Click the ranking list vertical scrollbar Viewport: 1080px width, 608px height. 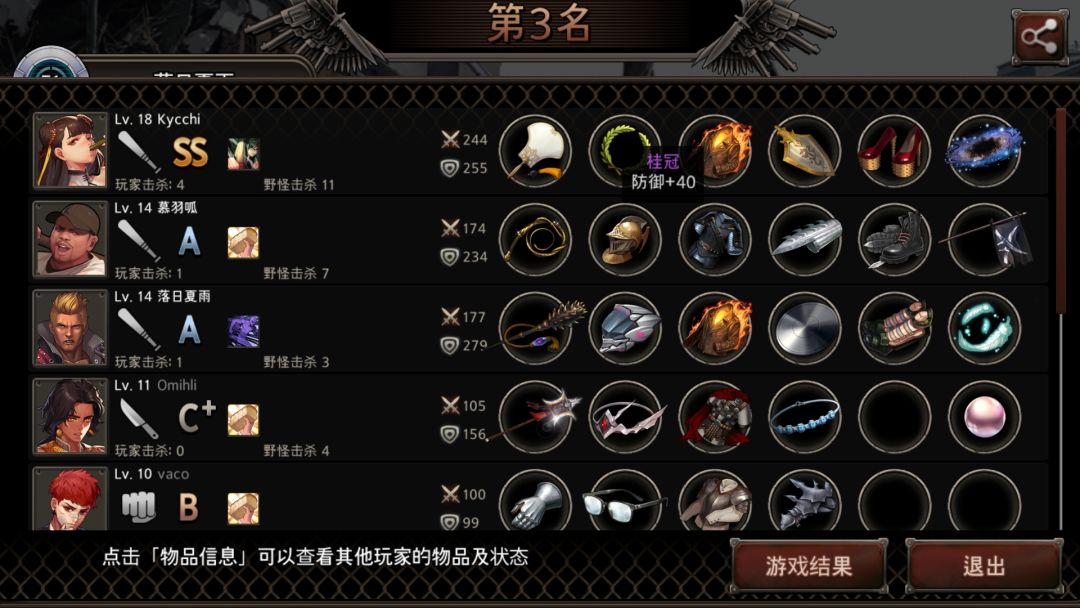(1061, 318)
